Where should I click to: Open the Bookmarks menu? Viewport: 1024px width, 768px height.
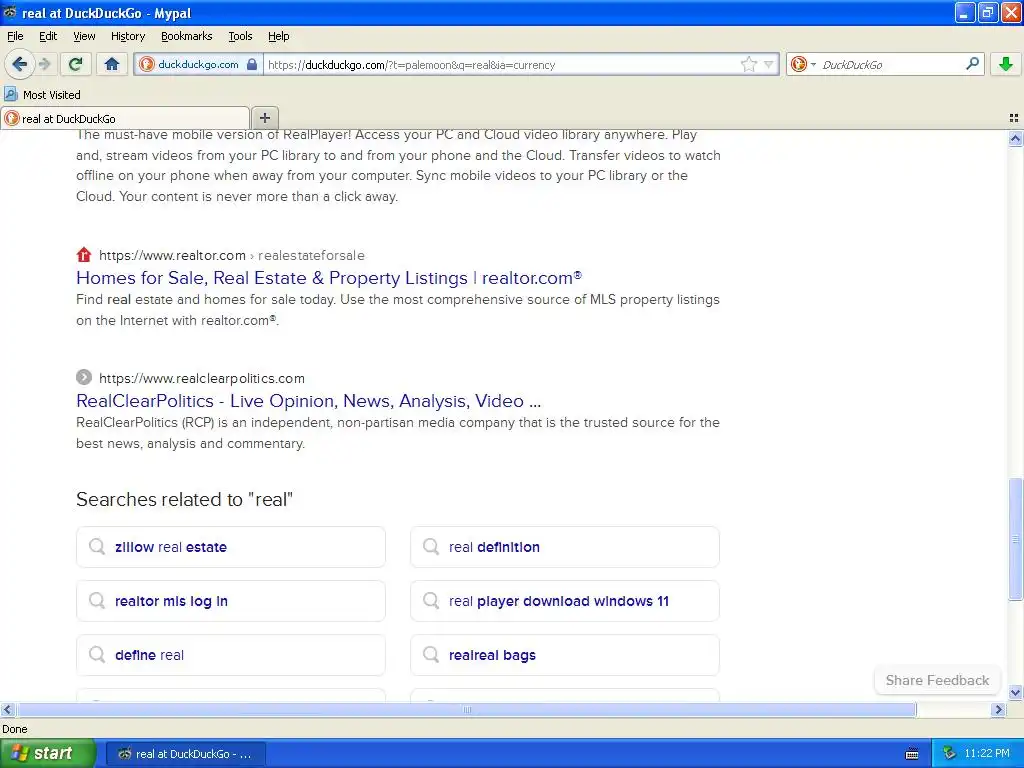point(187,36)
